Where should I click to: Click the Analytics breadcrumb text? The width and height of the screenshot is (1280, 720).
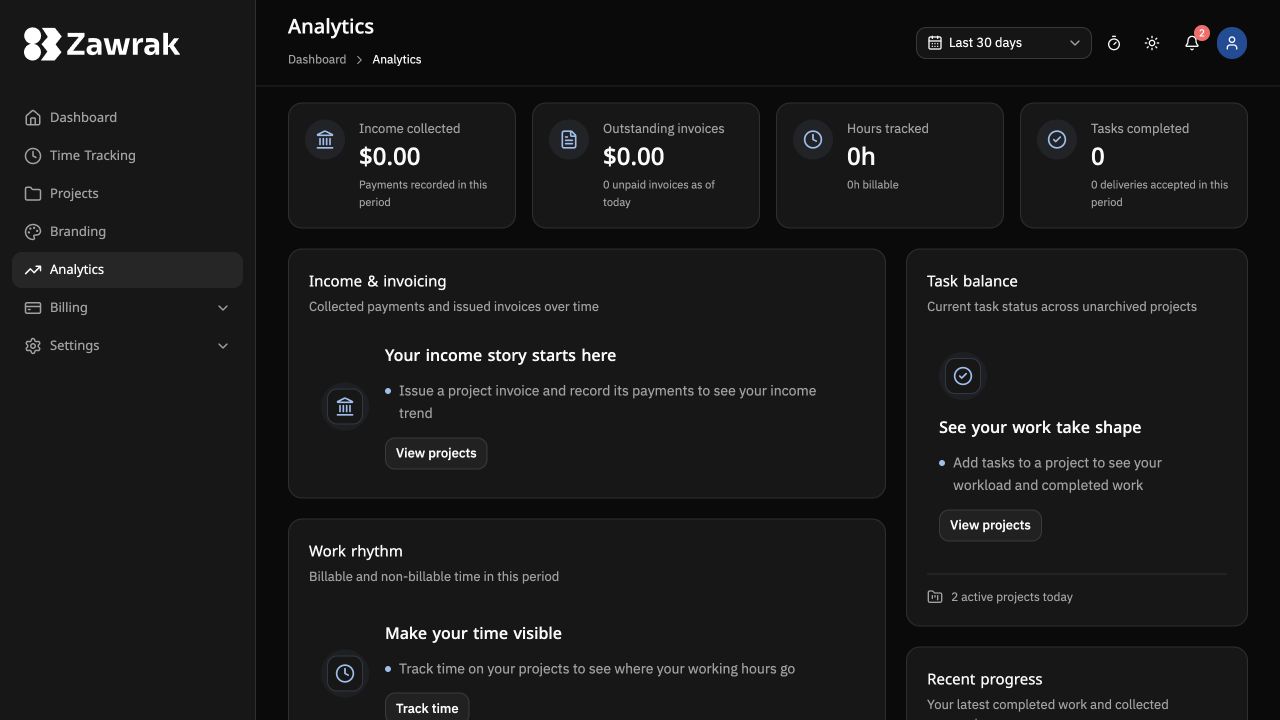tap(397, 59)
